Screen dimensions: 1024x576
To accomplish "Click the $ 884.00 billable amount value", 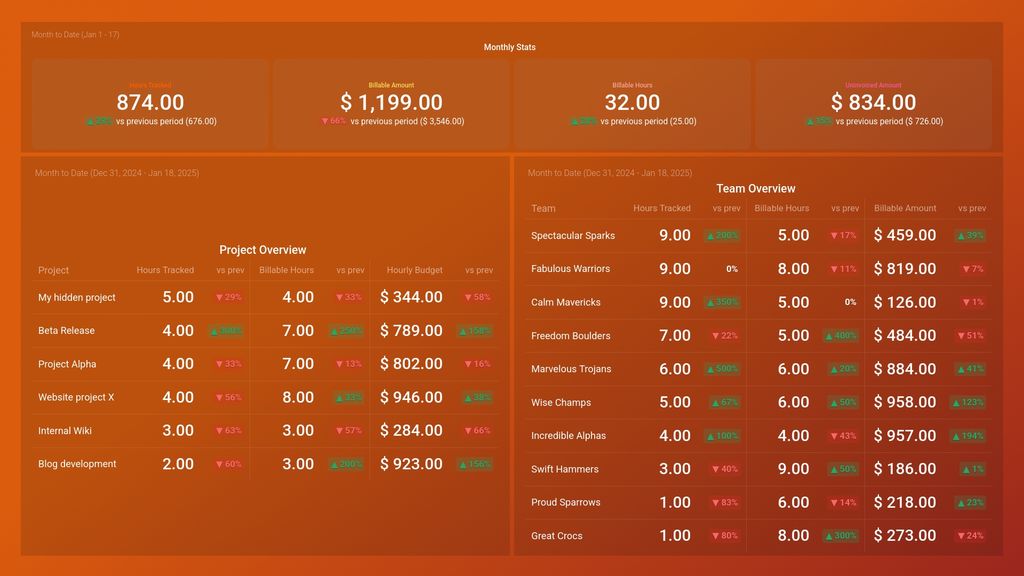I will 905,369.
